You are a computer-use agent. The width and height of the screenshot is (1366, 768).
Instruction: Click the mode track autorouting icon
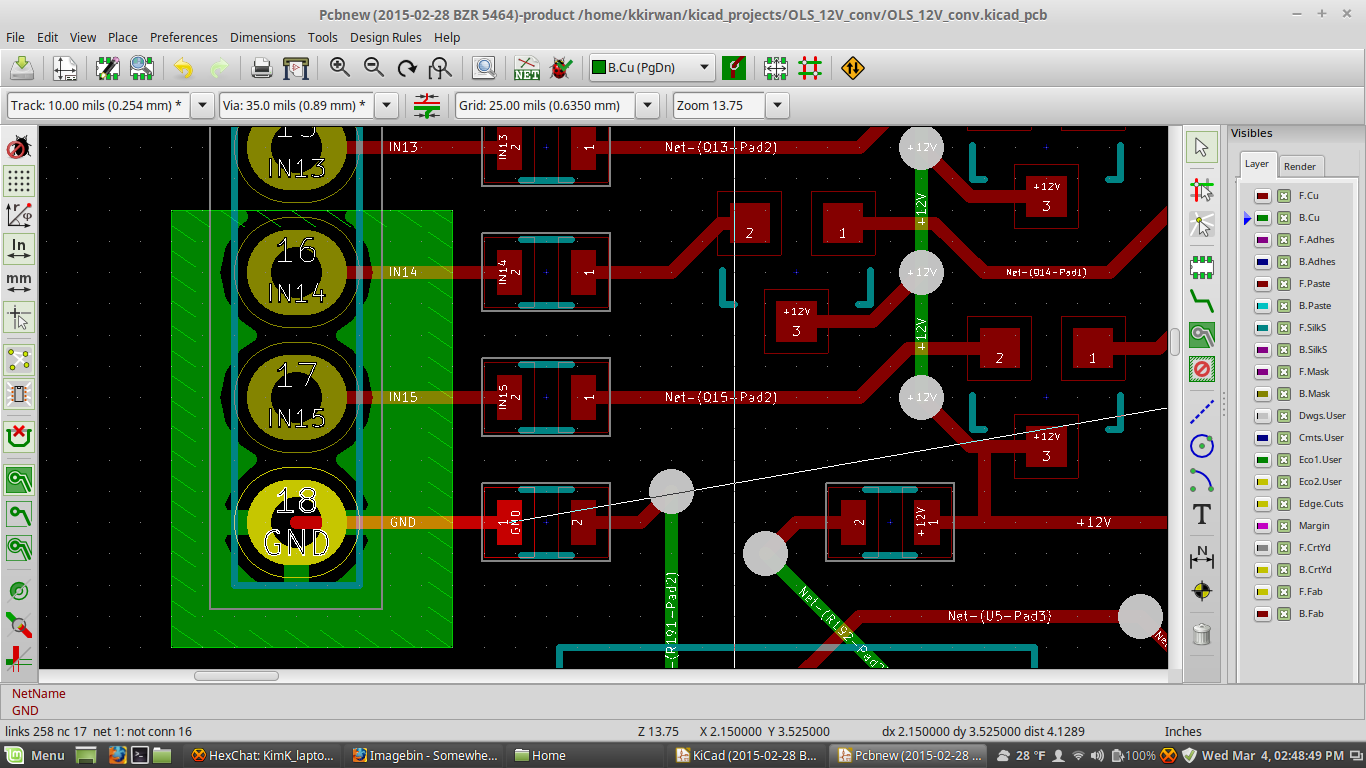pyautogui.click(x=810, y=68)
